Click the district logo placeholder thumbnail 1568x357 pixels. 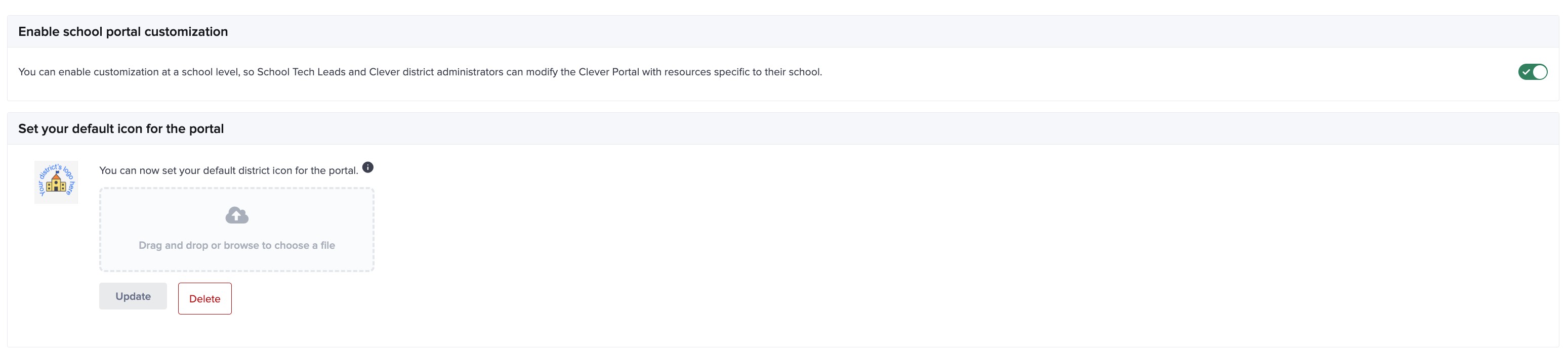pyautogui.click(x=56, y=182)
